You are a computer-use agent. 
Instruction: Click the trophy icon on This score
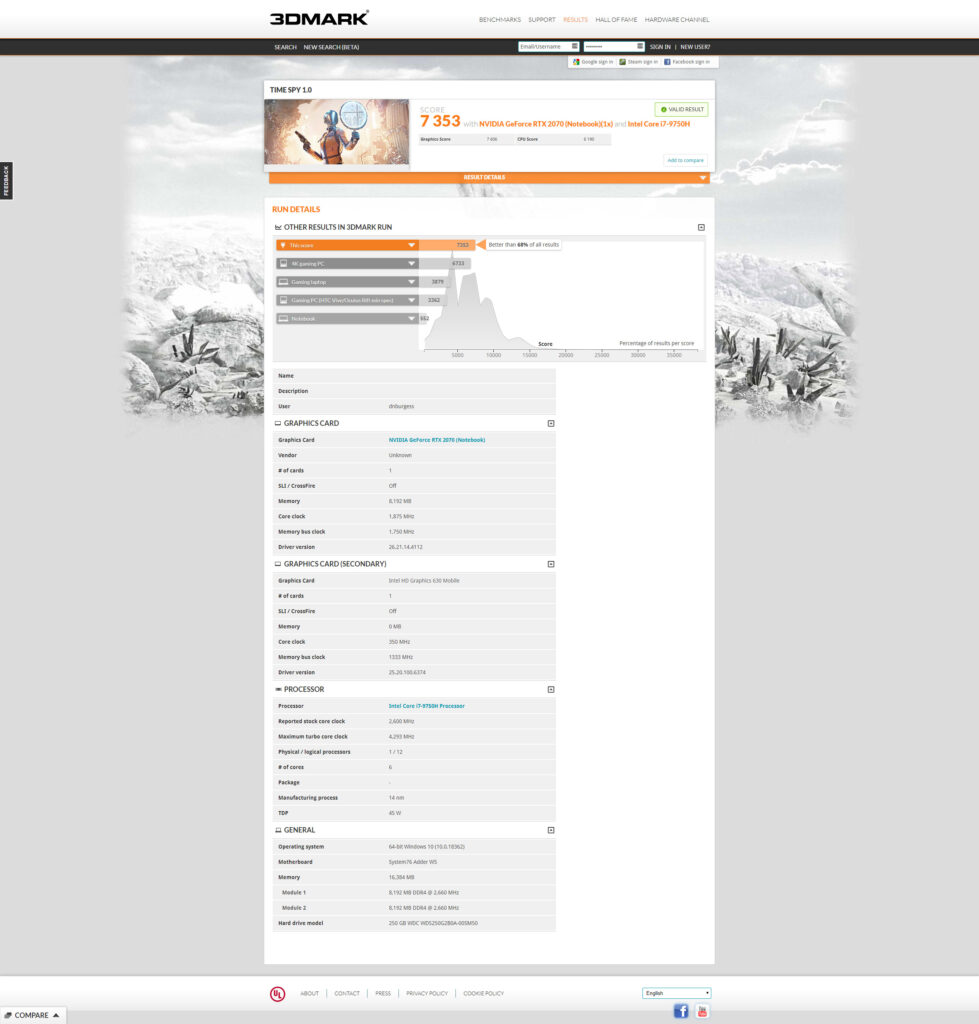[x=283, y=246]
